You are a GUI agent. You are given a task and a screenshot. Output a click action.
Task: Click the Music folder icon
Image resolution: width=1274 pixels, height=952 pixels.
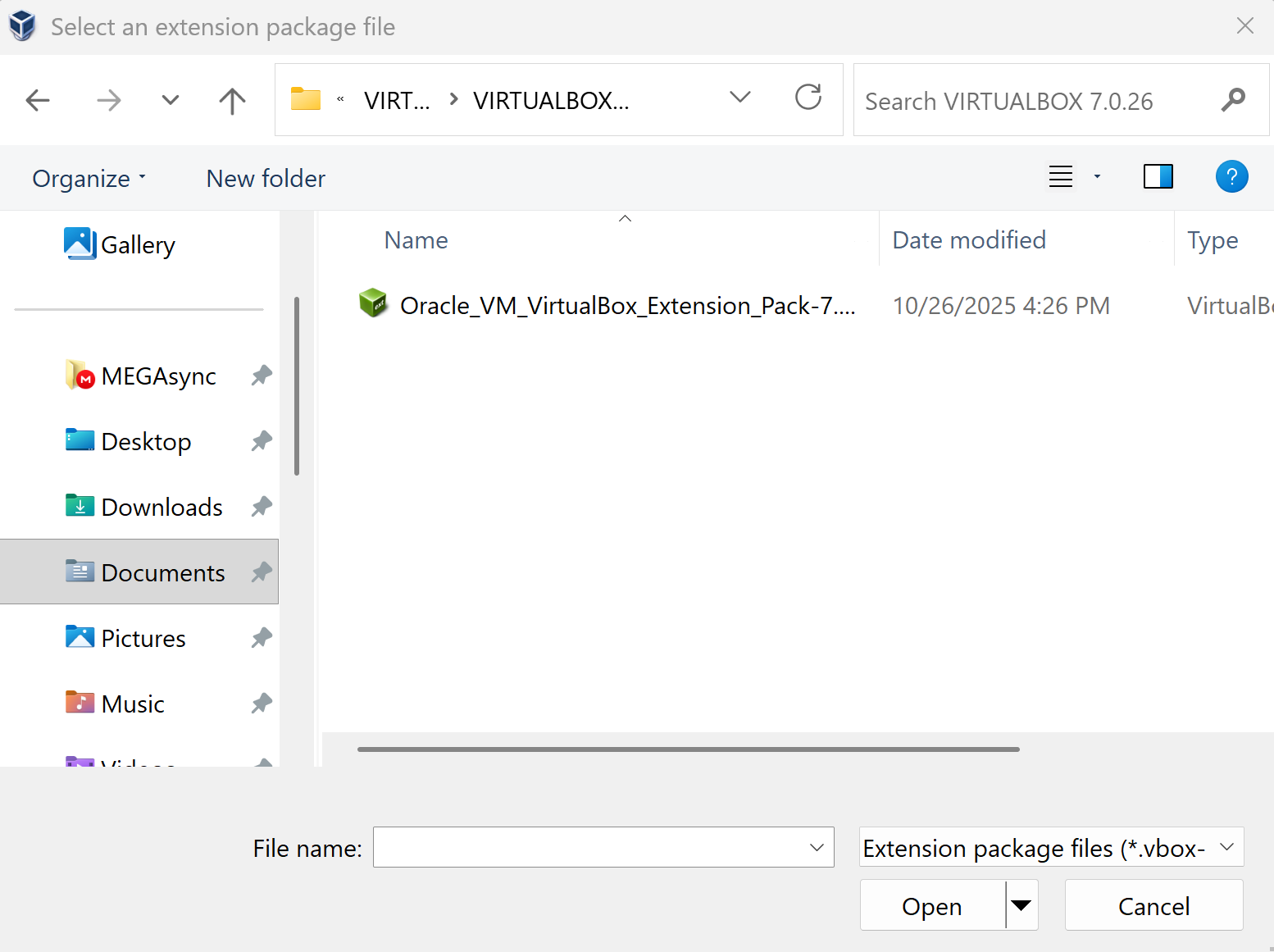pos(80,703)
